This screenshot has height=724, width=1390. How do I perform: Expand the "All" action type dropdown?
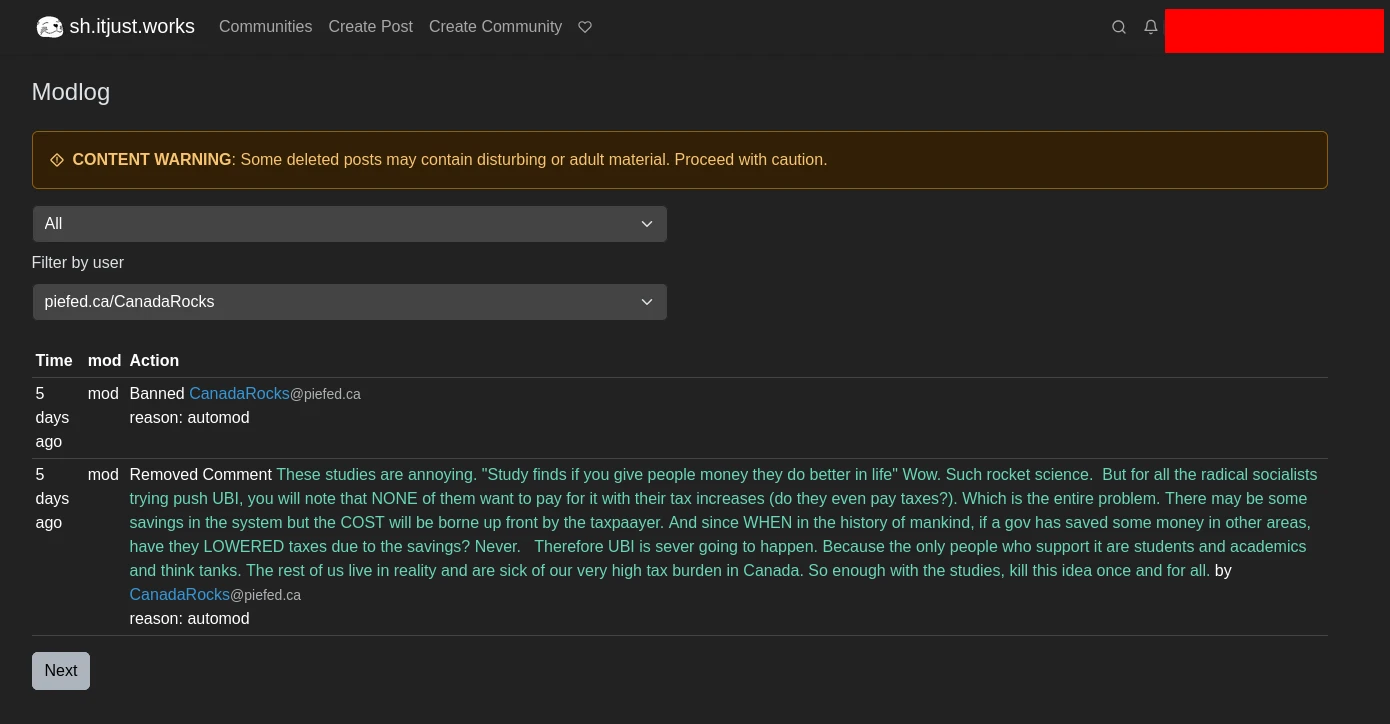click(349, 224)
